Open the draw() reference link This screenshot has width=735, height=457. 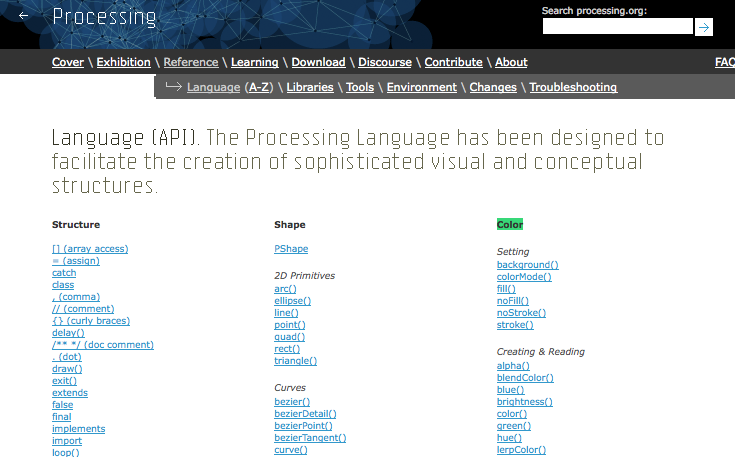pos(67,369)
